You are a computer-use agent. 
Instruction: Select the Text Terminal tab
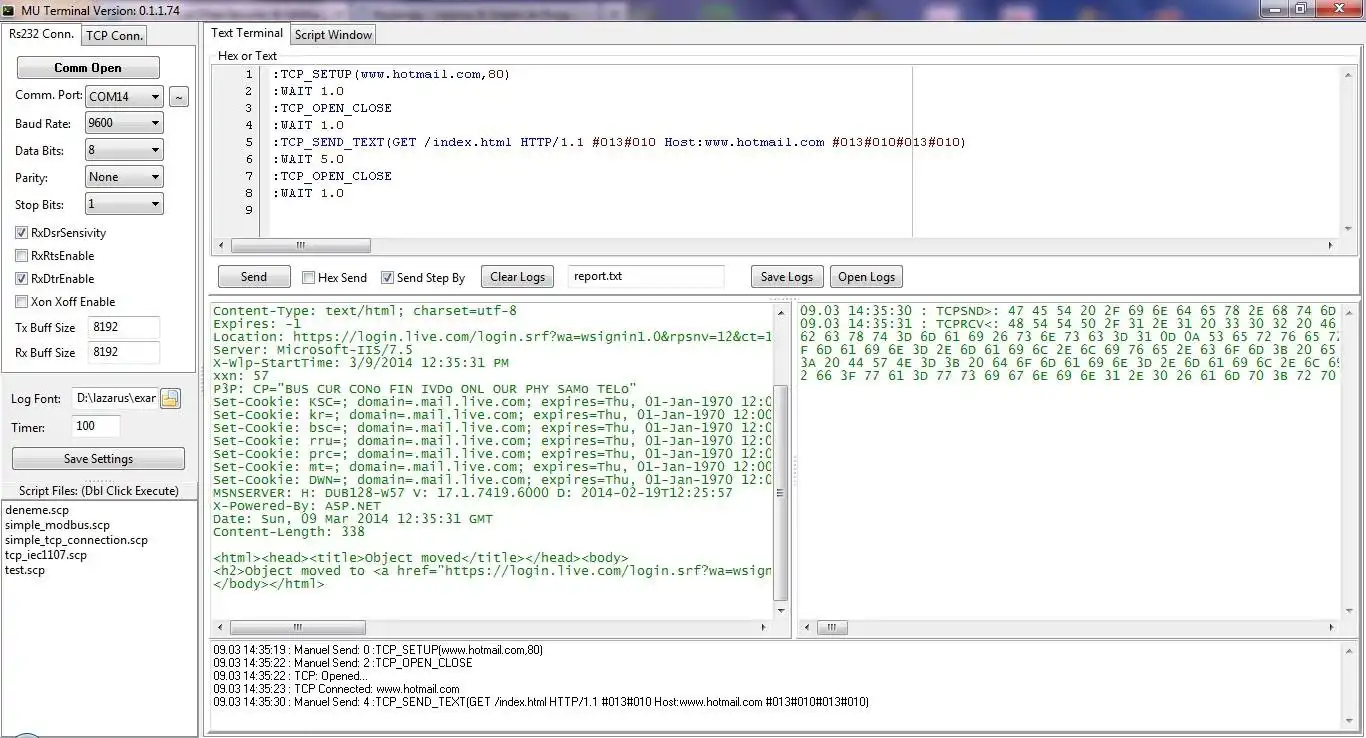coord(247,33)
